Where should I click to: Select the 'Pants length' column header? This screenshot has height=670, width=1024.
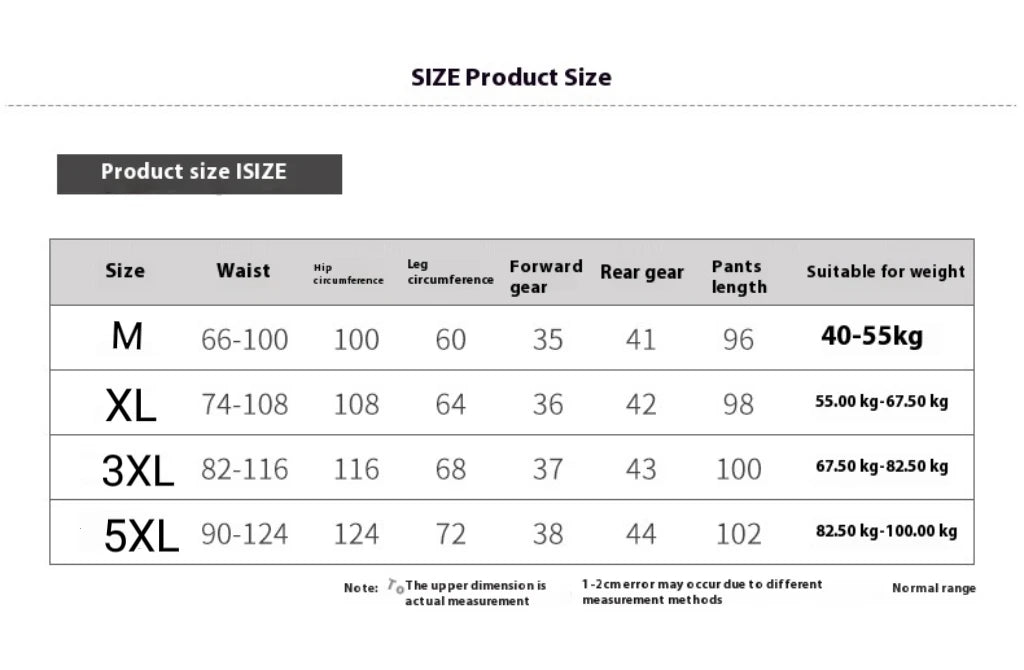[x=739, y=276]
